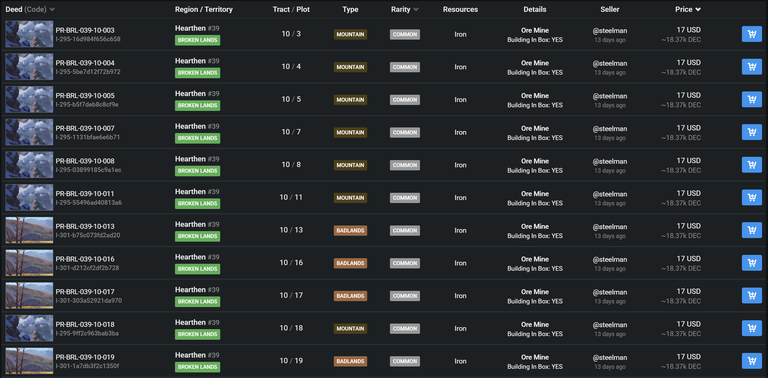Viewport: 768px width, 378px height.
Task: Add deed PR-BRL-039-10-011 to cart
Action: pos(751,197)
